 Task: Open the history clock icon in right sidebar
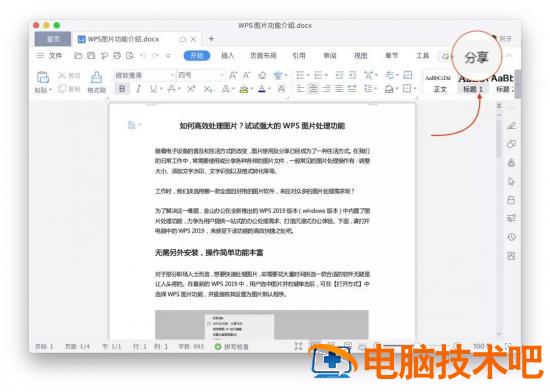click(511, 237)
